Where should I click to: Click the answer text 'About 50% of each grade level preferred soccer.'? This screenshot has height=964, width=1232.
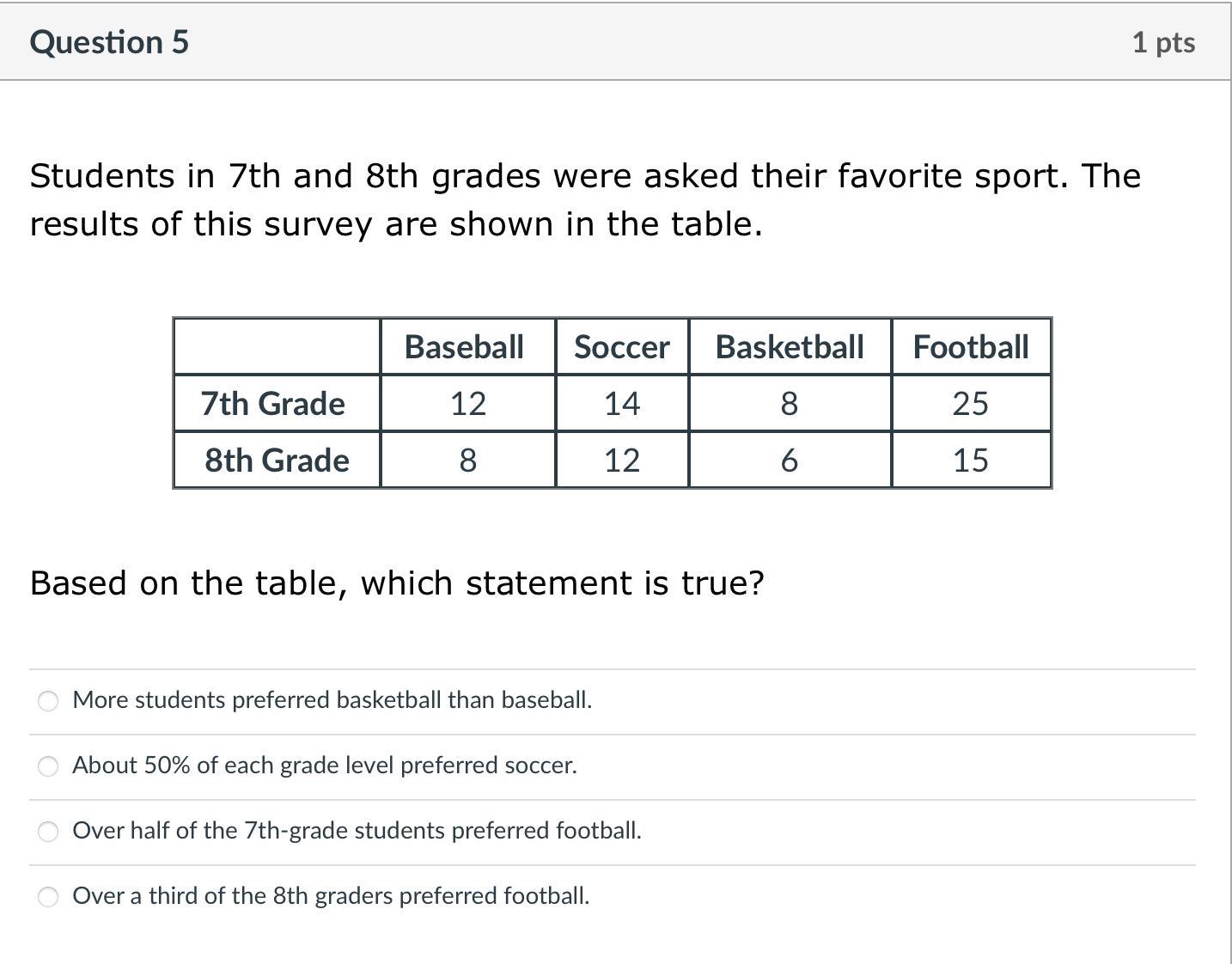point(324,766)
